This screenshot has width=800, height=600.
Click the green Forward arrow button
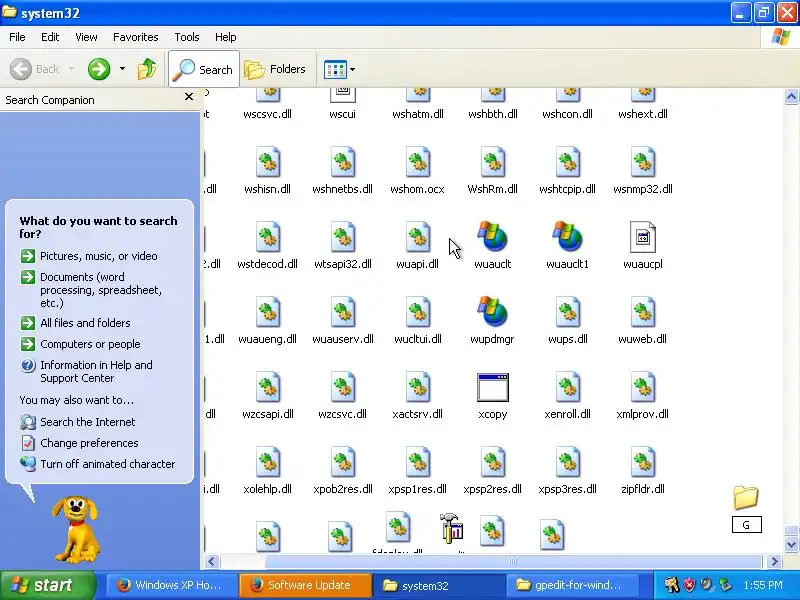[x=98, y=69]
